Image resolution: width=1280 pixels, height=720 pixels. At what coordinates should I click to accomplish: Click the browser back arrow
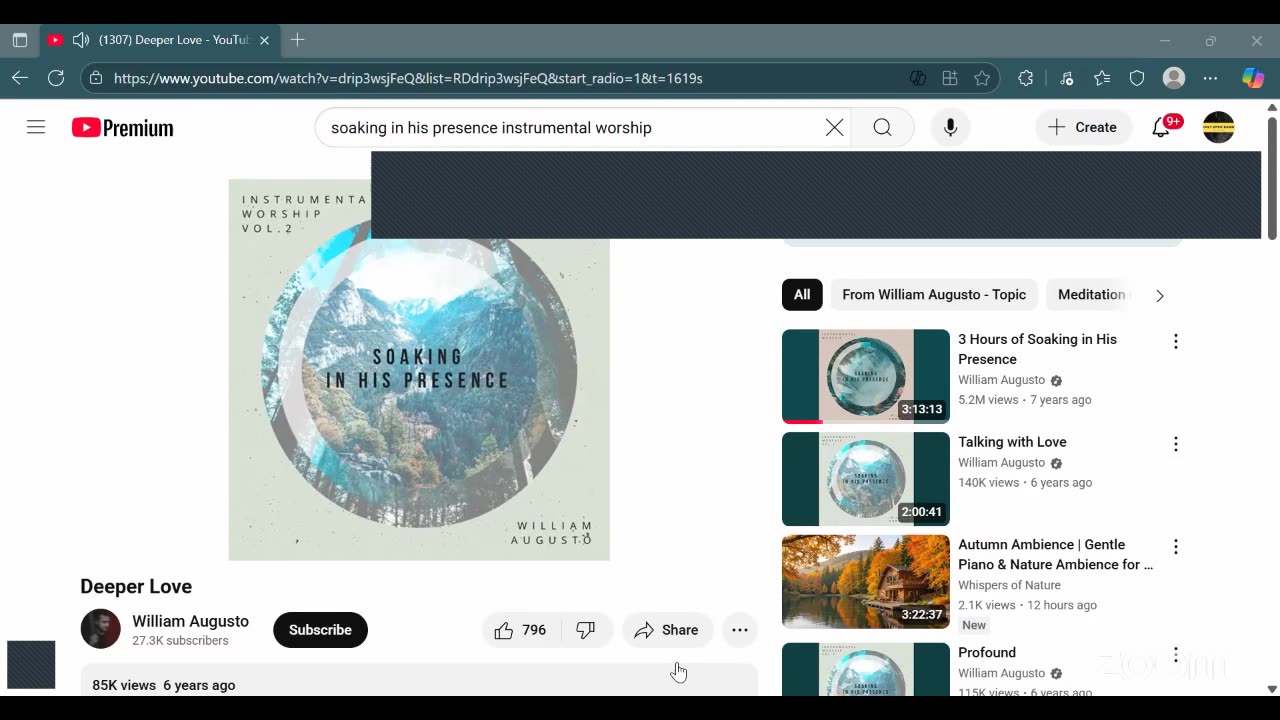[20, 78]
